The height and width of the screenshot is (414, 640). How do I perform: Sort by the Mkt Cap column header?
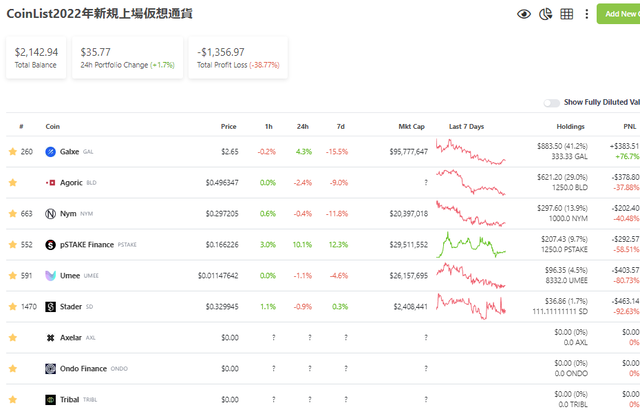pyautogui.click(x=411, y=127)
